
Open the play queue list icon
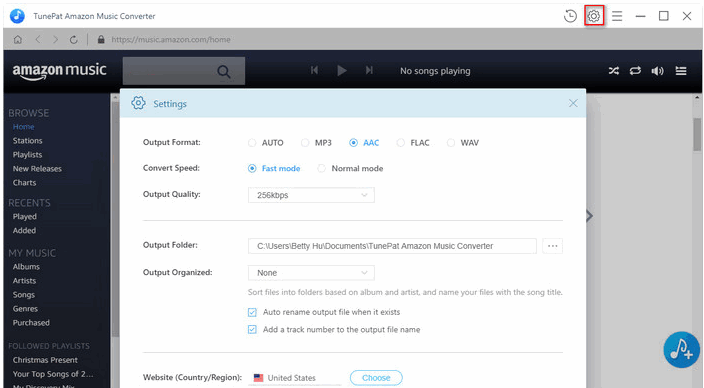681,71
